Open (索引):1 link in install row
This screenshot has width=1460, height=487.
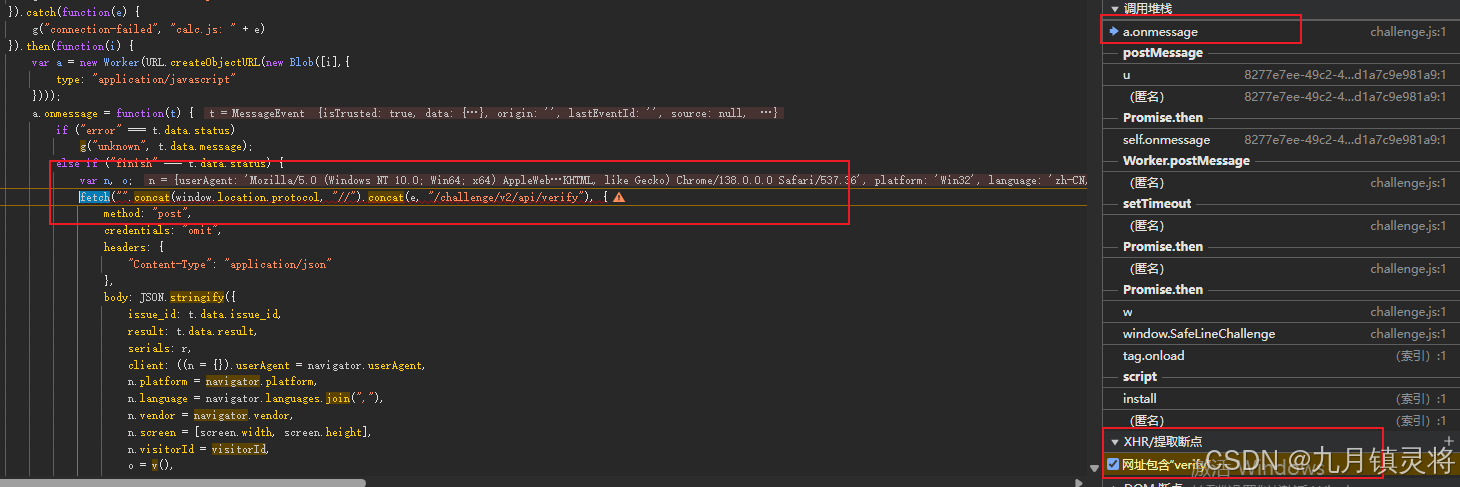1421,399
